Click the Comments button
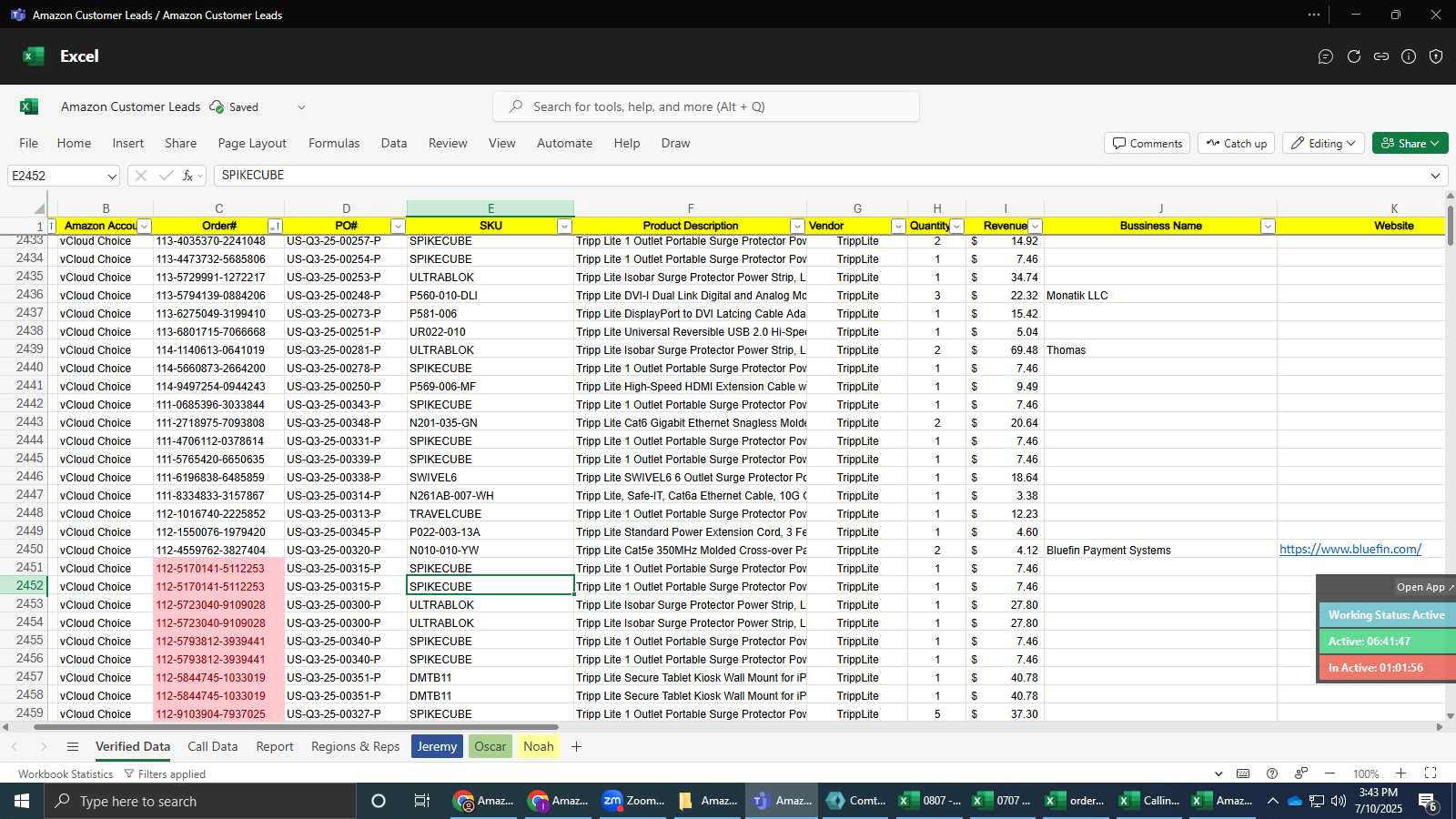Viewport: 1456px width, 819px height. click(1148, 144)
